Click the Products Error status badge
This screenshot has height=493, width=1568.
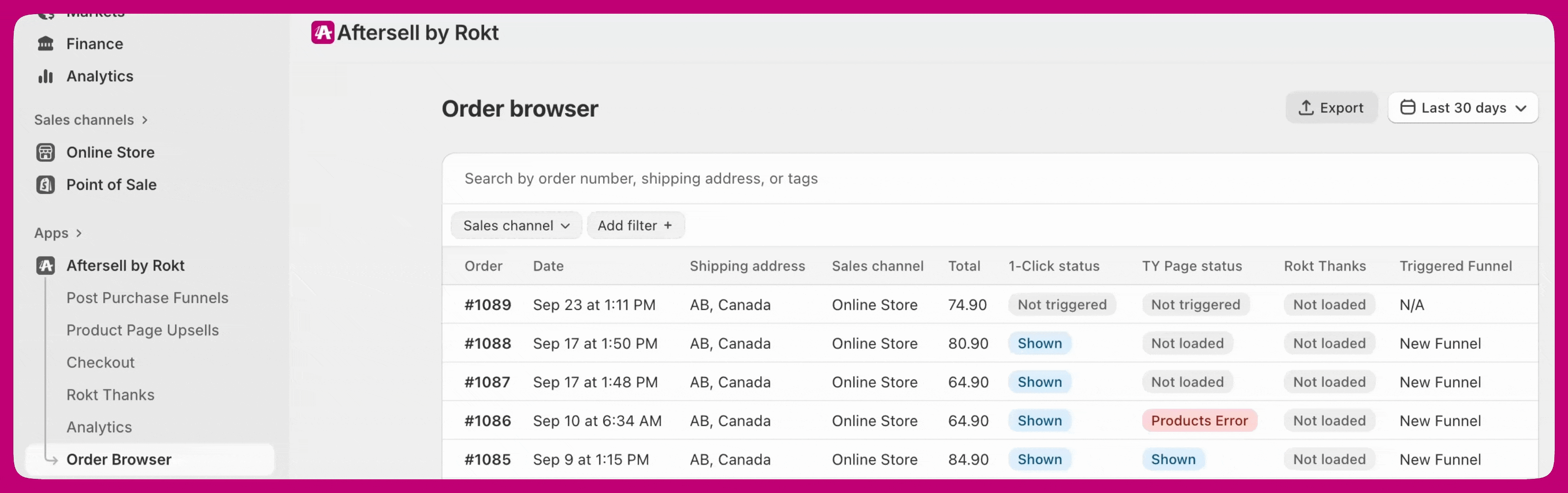pyautogui.click(x=1198, y=421)
